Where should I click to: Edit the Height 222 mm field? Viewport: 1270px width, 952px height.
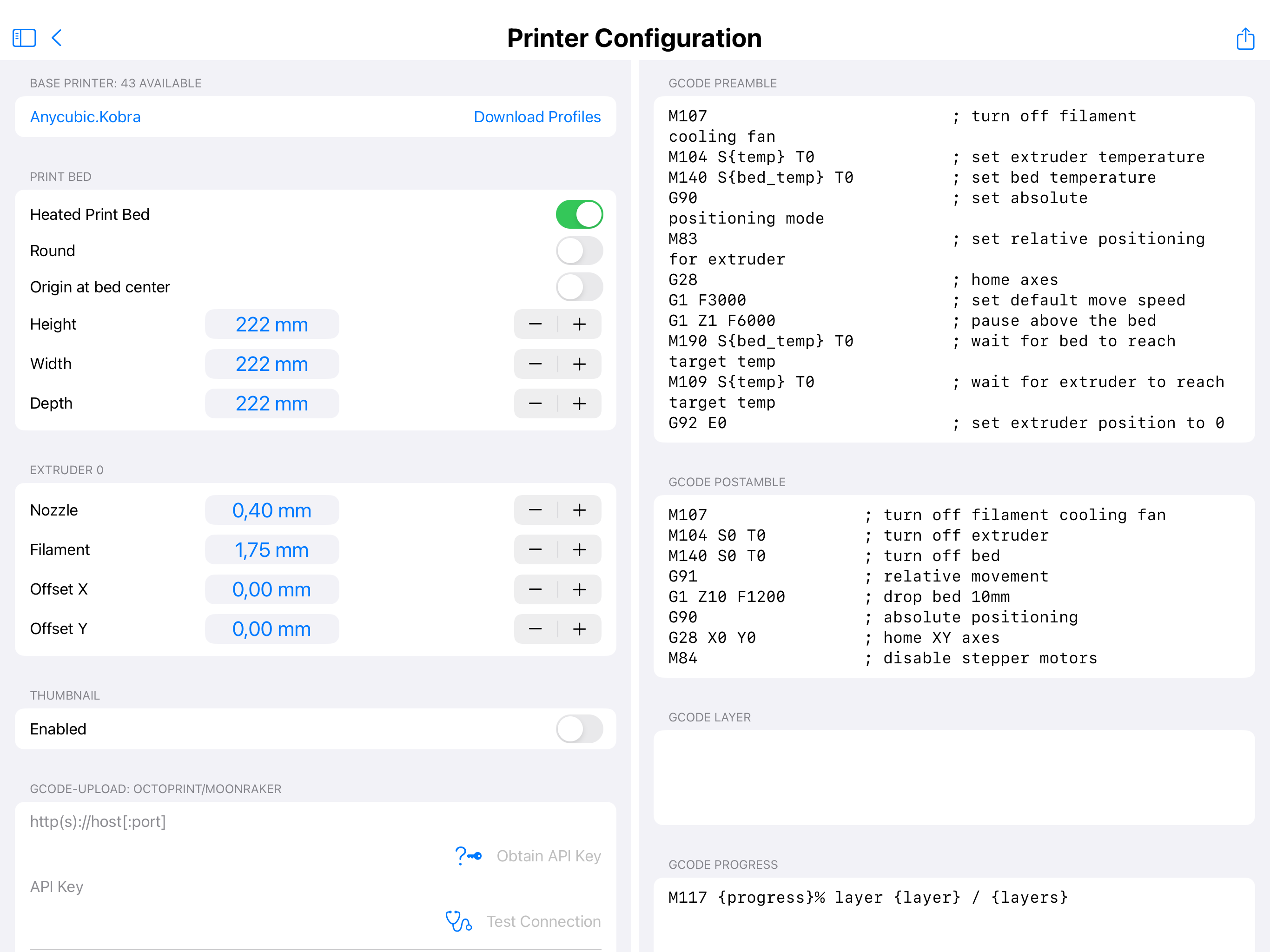click(271, 324)
